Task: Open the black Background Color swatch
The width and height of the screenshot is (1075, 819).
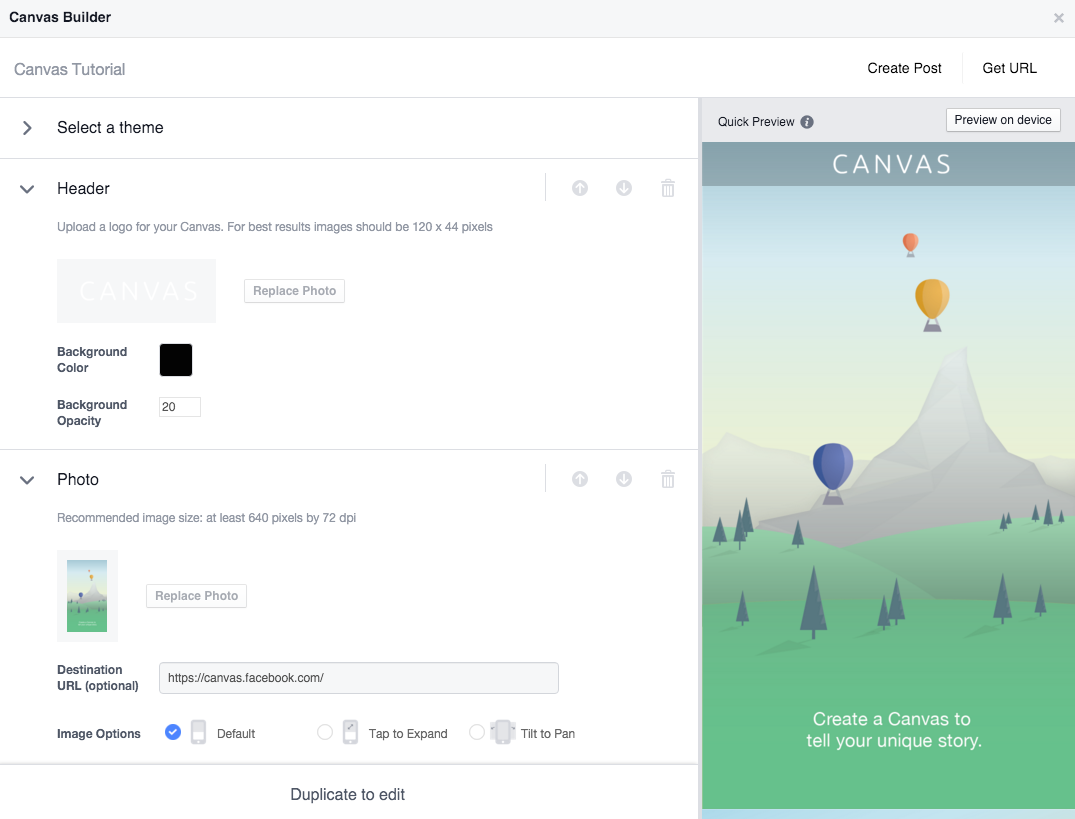Action: (176, 360)
